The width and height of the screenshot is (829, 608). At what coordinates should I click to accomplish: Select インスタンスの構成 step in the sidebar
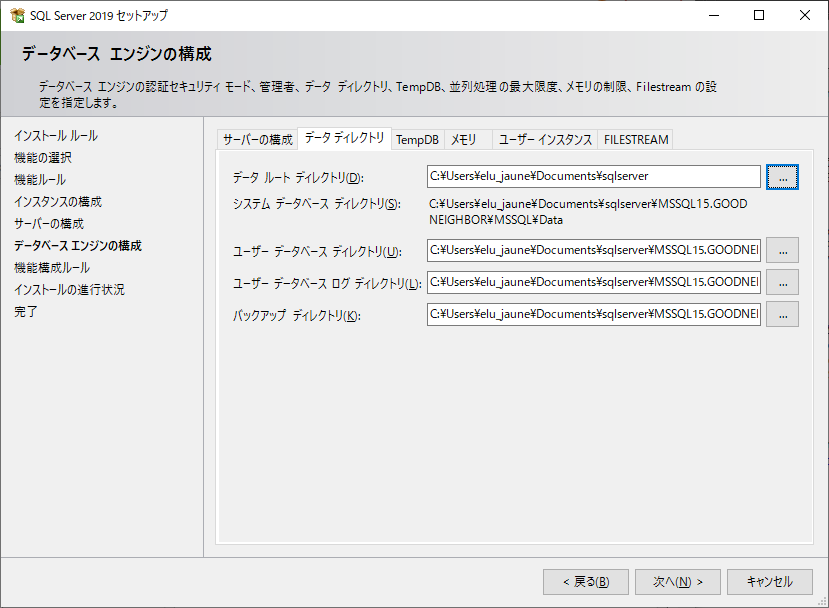click(58, 202)
